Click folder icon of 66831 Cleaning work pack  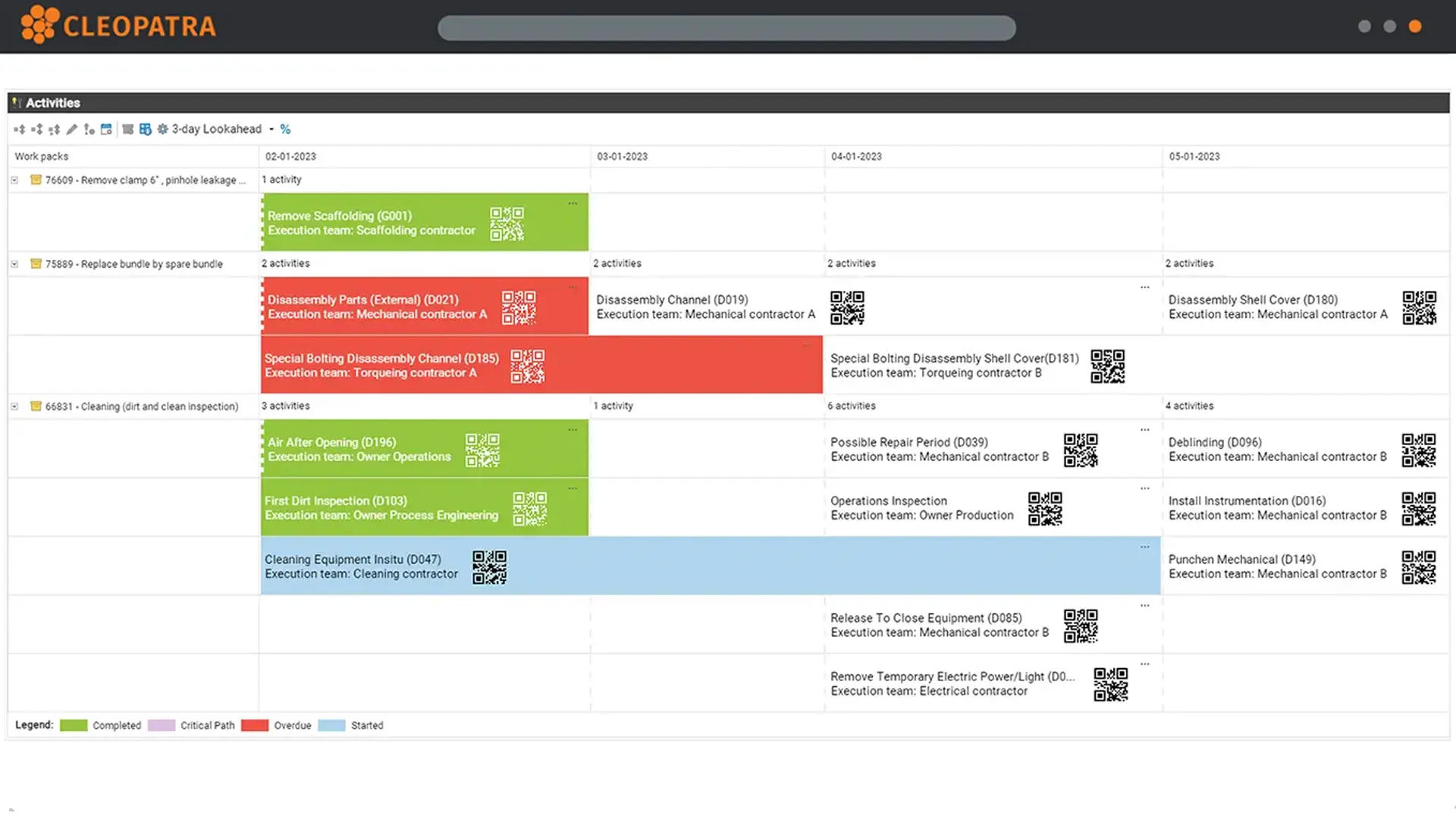tap(36, 406)
